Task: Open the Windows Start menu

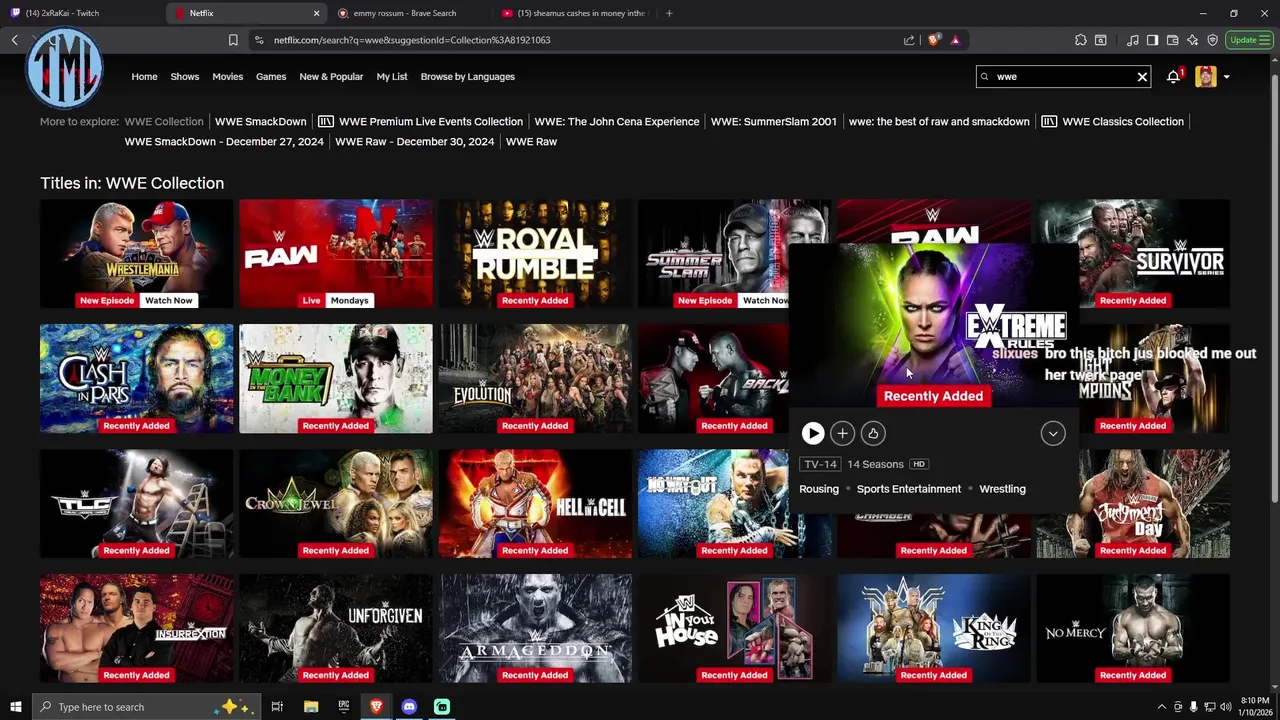Action: click(15, 707)
